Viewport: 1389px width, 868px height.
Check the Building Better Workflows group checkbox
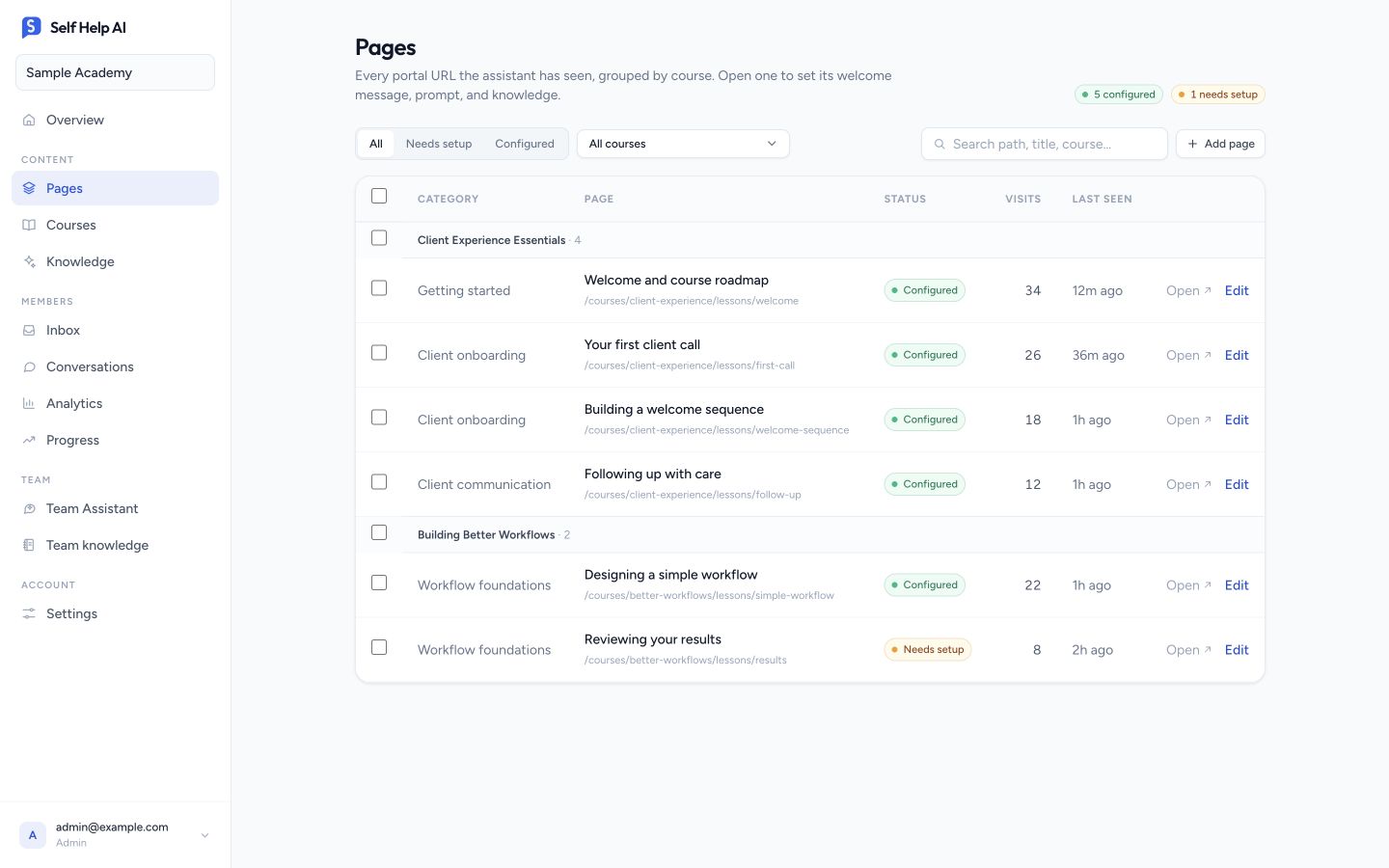[379, 533]
